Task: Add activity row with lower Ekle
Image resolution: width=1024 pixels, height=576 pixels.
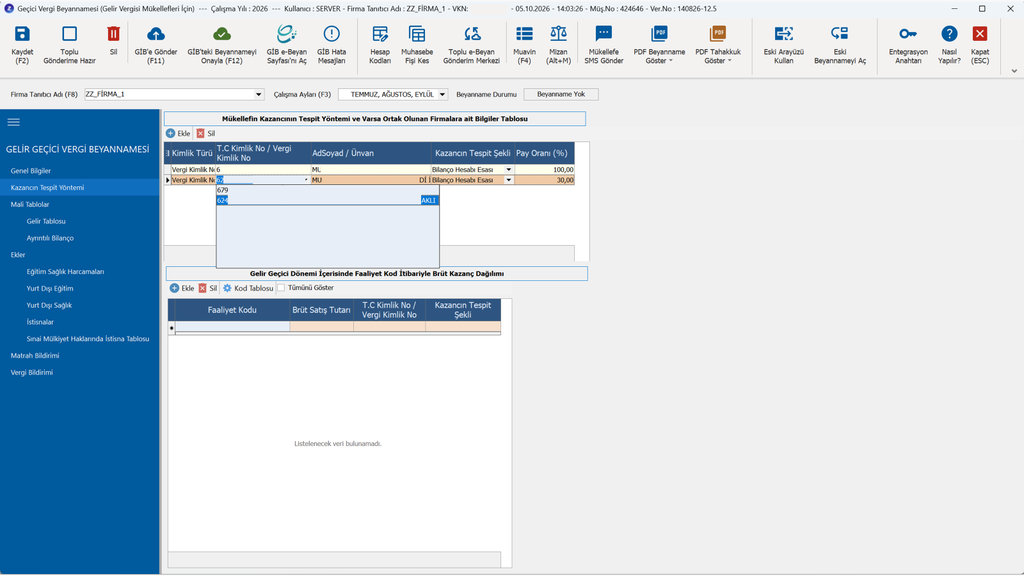Action: [182, 288]
